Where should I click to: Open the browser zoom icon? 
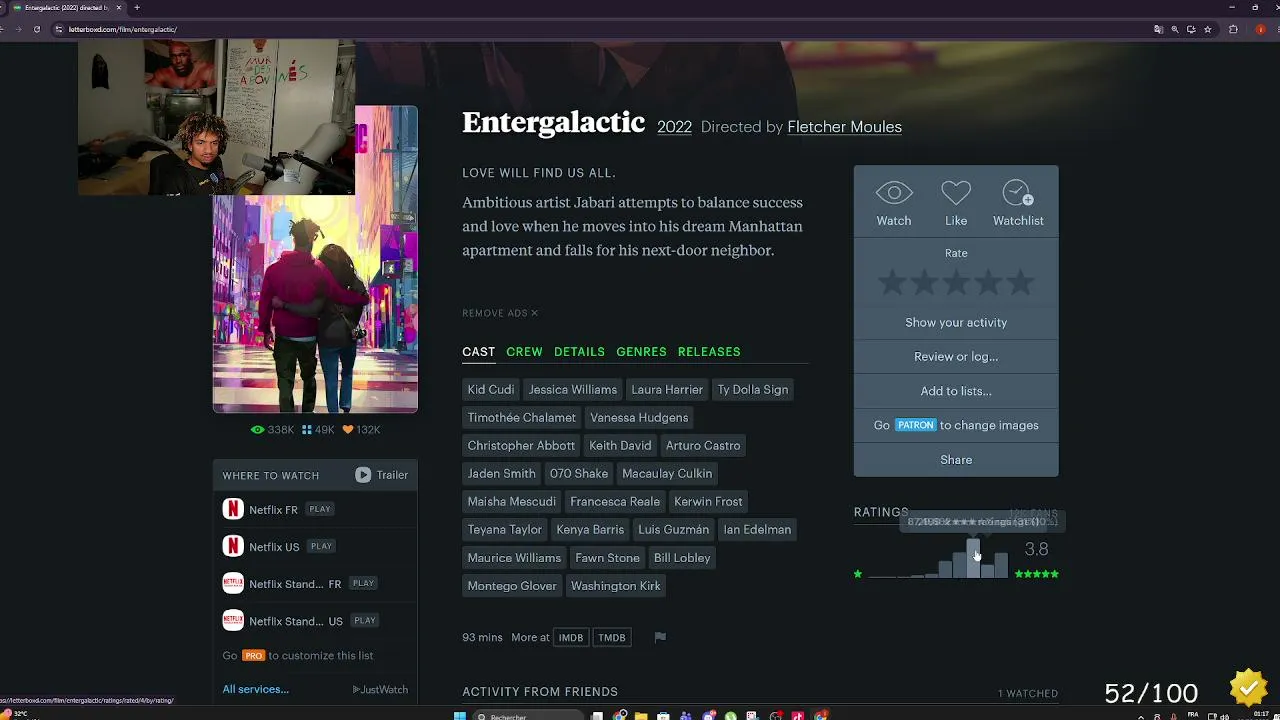pyautogui.click(x=1175, y=29)
